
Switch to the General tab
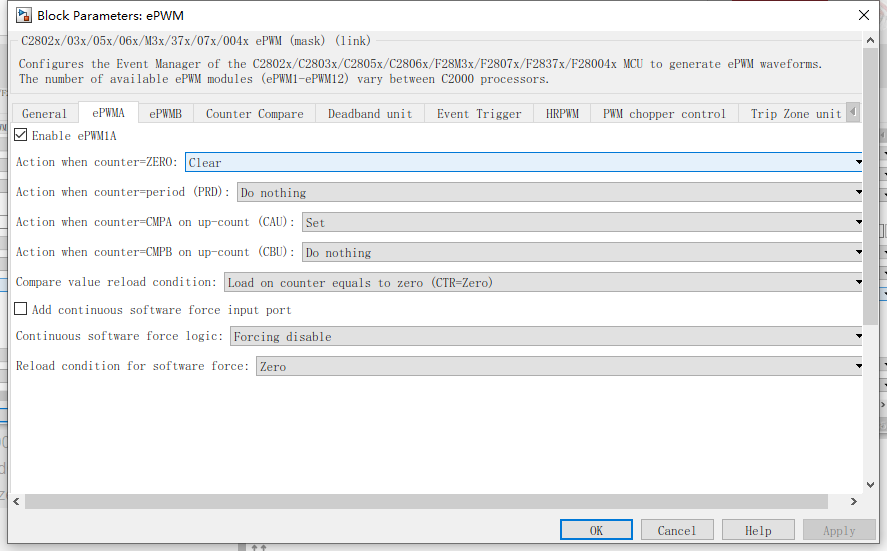(44, 113)
